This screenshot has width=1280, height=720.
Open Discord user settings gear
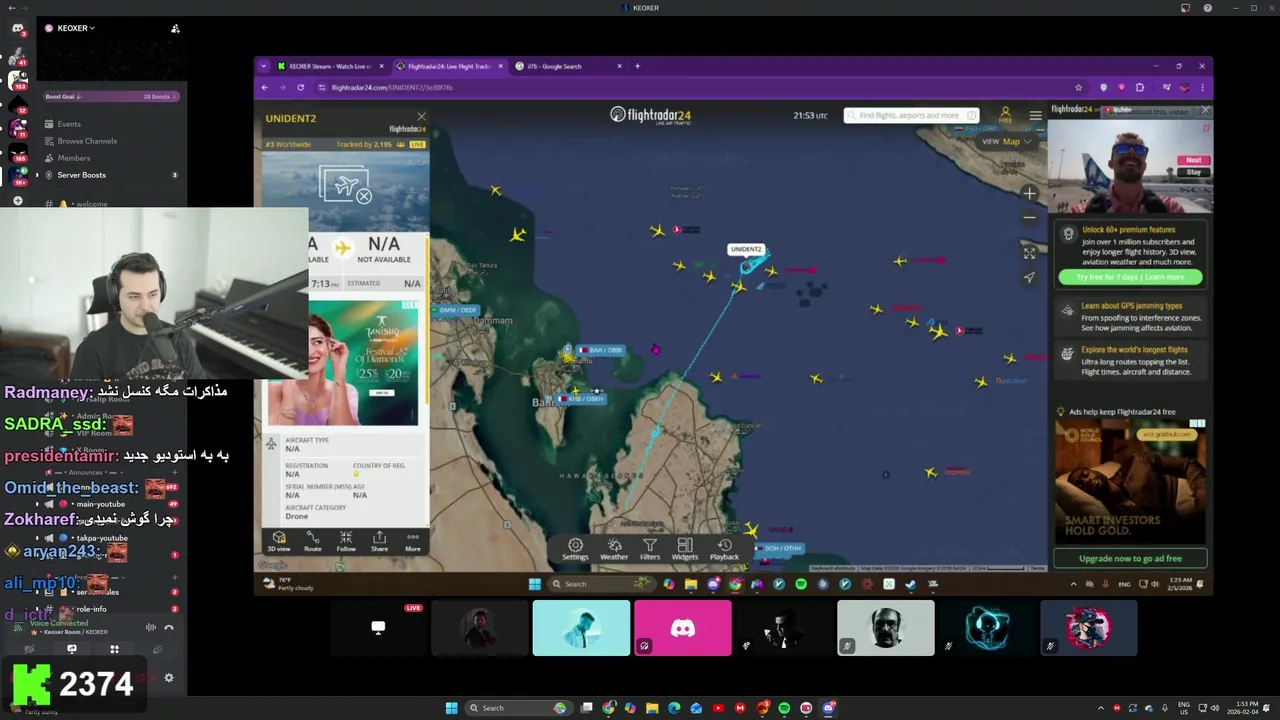(168, 678)
